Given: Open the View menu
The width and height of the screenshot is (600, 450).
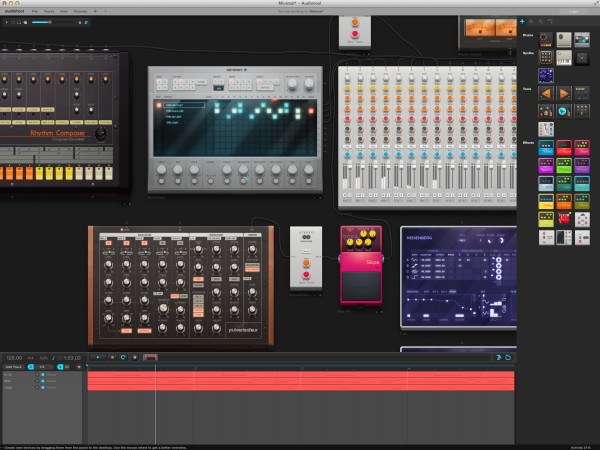Looking at the screenshot, I should click(64, 11).
